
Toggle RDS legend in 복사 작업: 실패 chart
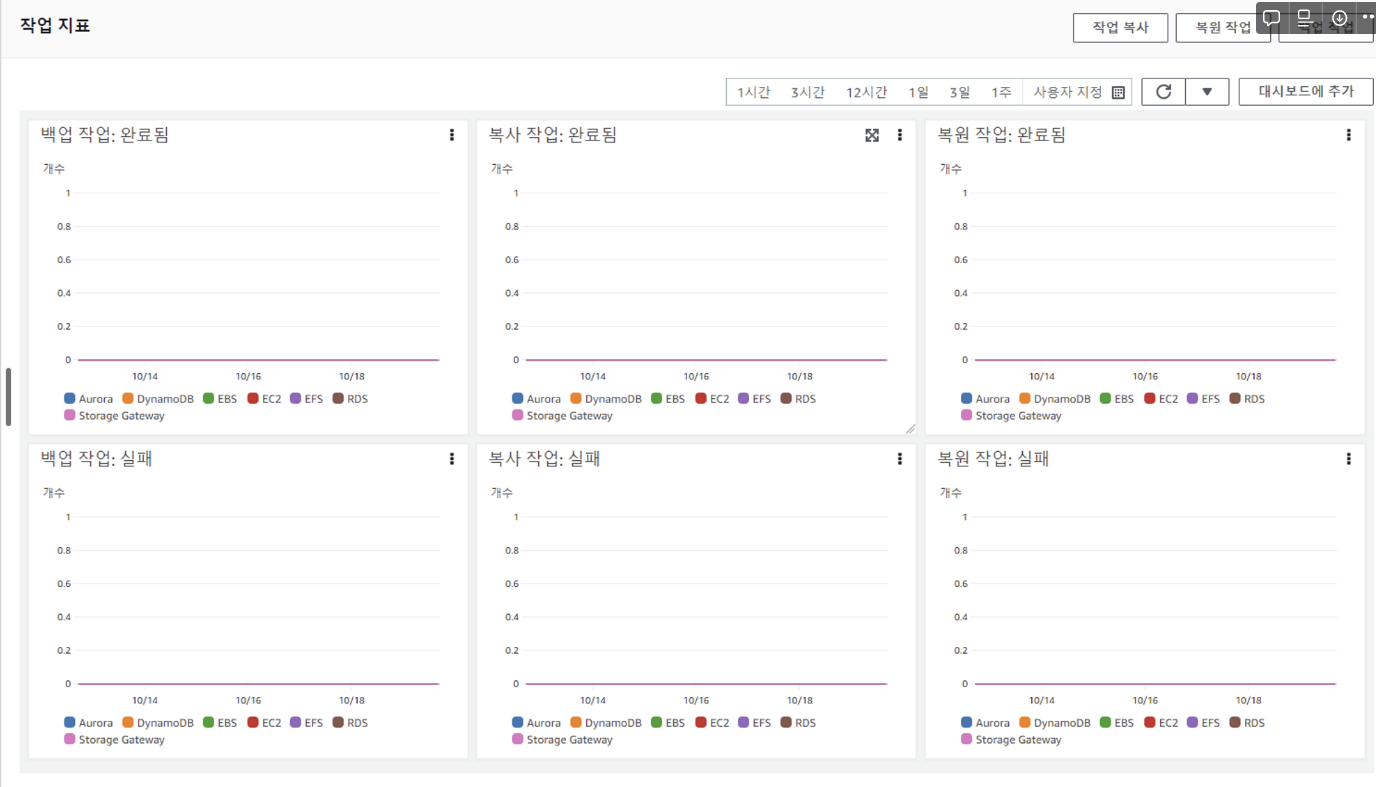(x=799, y=723)
